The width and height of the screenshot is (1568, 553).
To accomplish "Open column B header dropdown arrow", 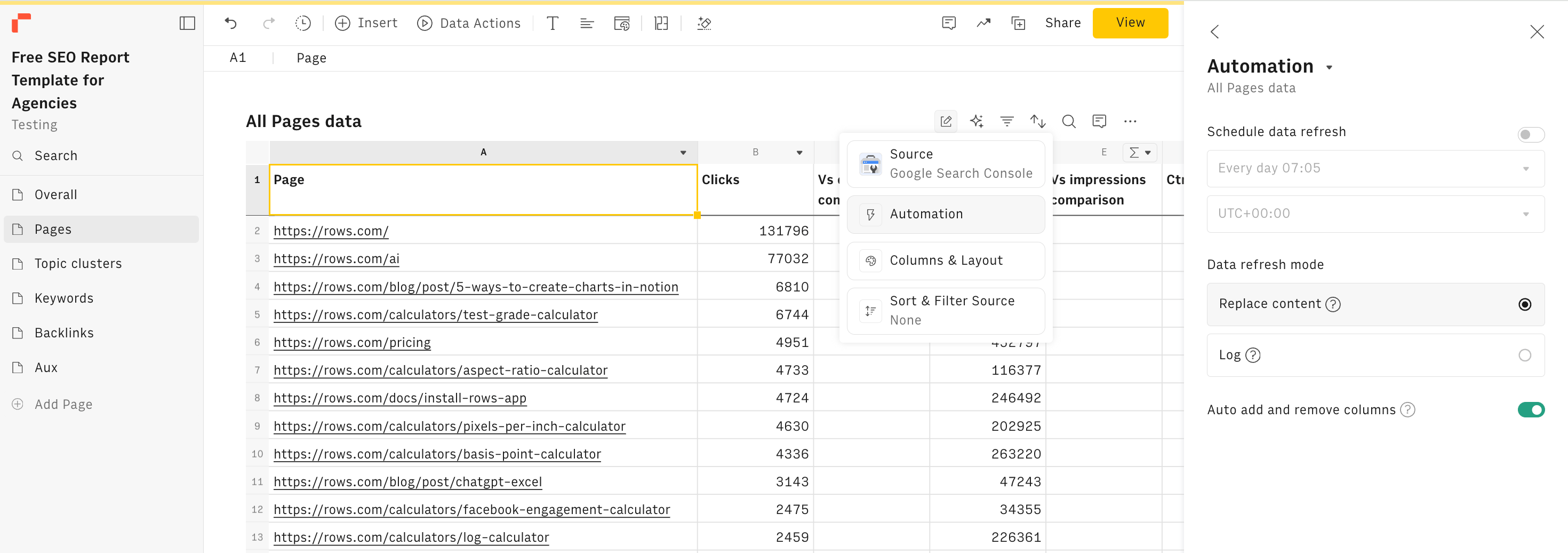I will tap(799, 153).
